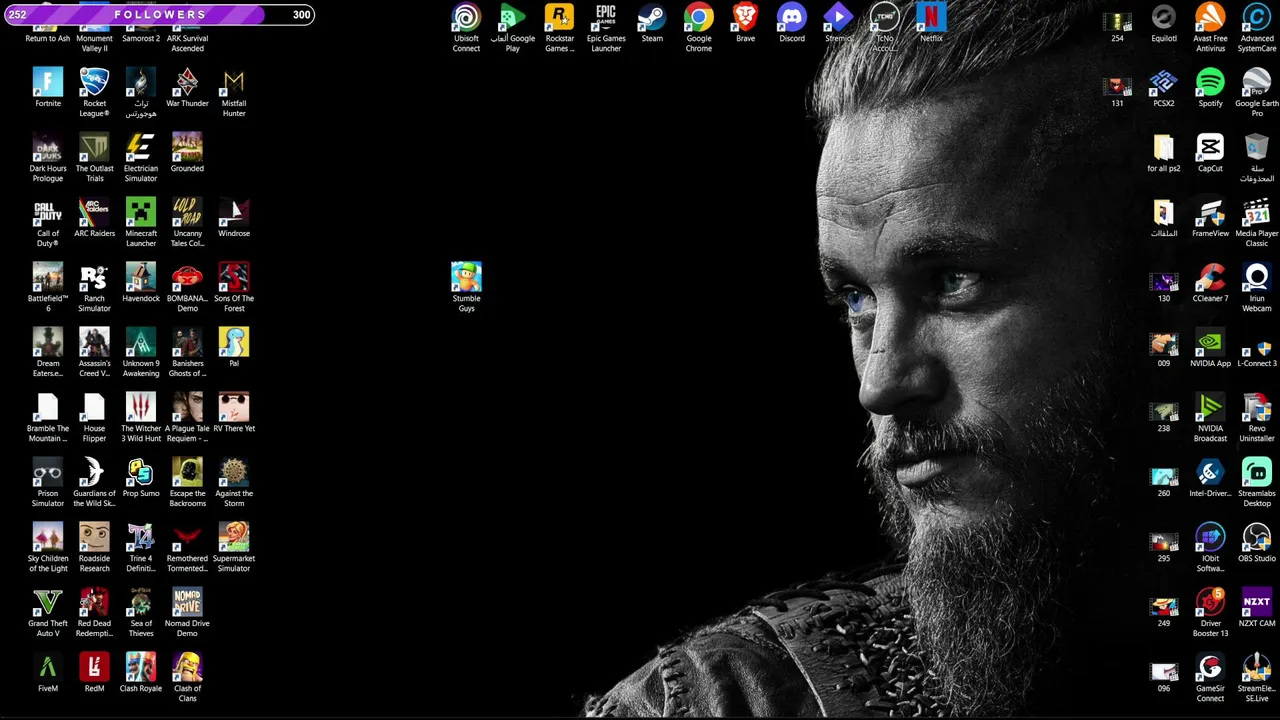
Task: Select the Prison Simulator icon
Action: pos(48,472)
